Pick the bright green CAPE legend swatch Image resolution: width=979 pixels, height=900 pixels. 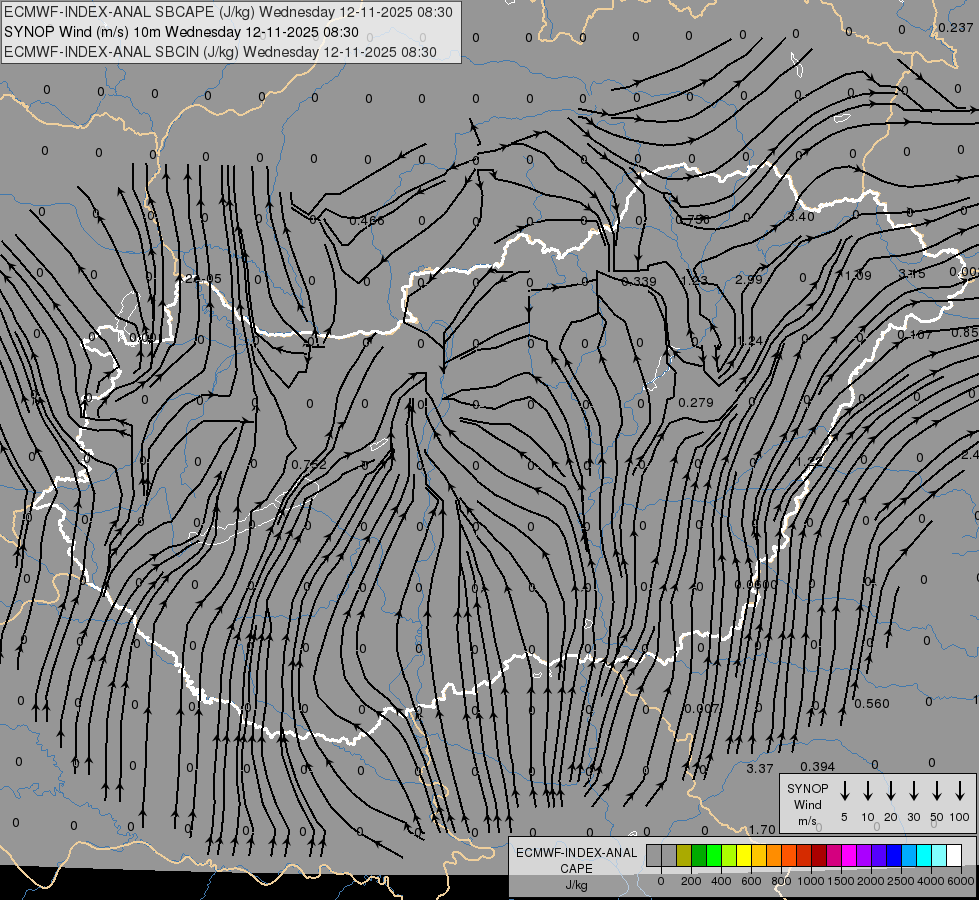[x=714, y=855]
